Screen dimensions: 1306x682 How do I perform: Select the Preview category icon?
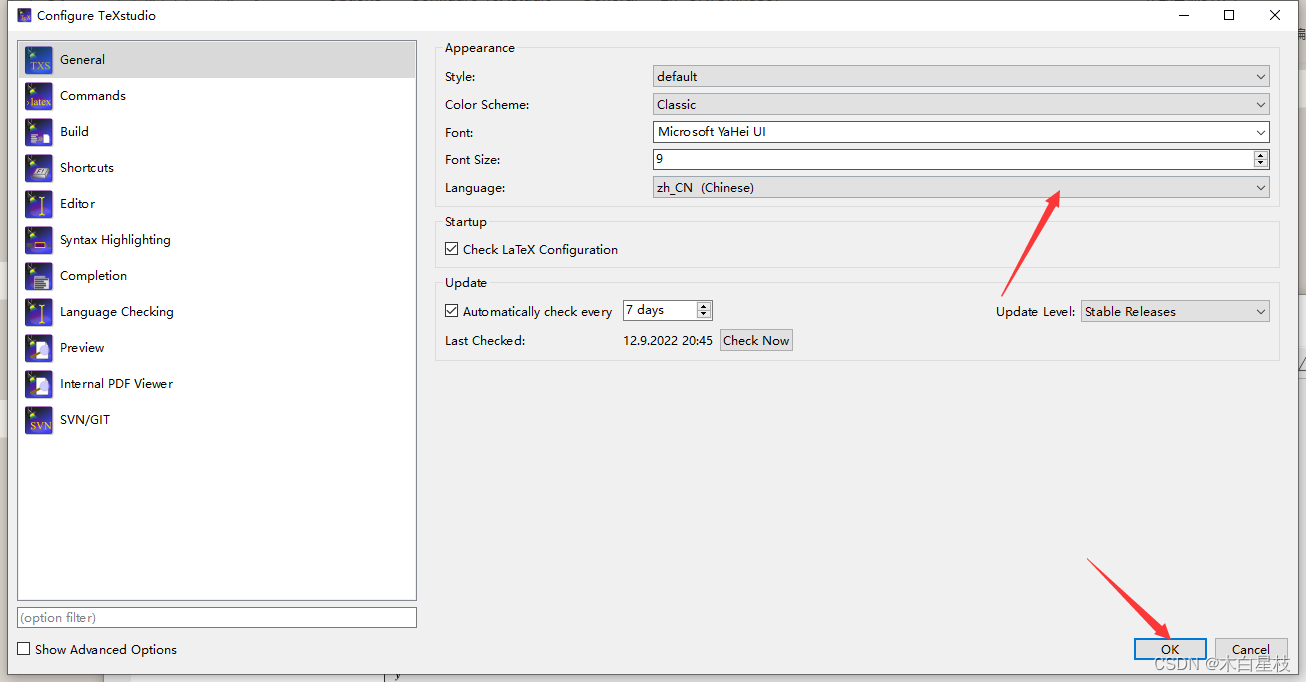(39, 348)
